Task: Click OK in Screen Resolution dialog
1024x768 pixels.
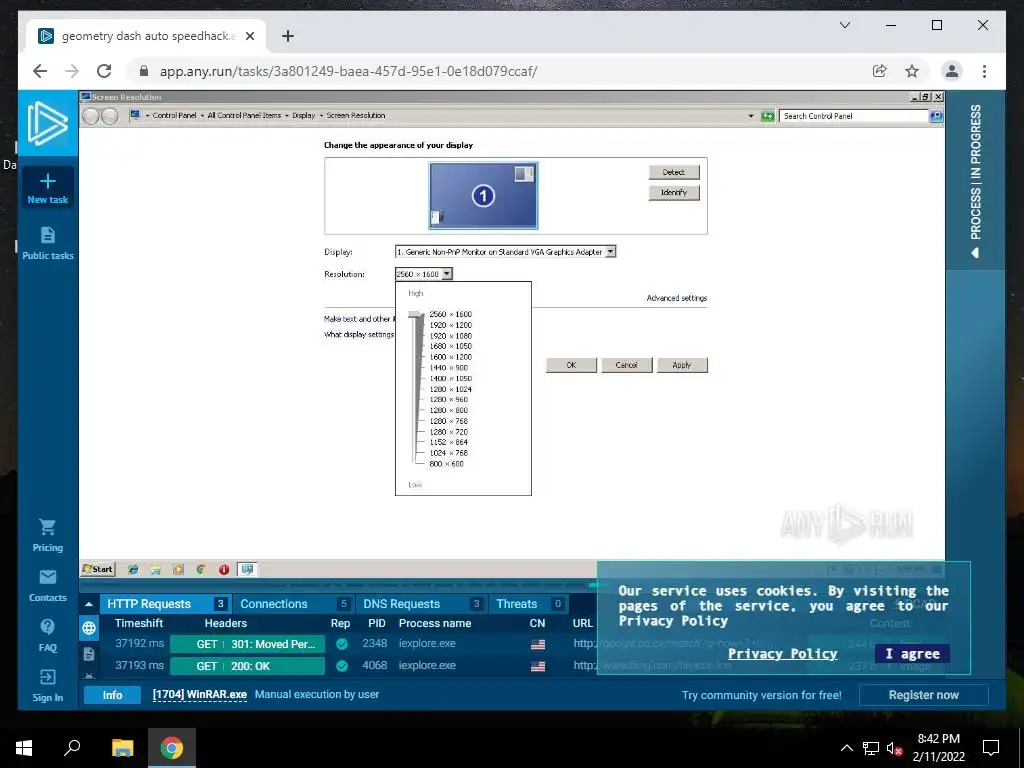Action: [571, 365]
